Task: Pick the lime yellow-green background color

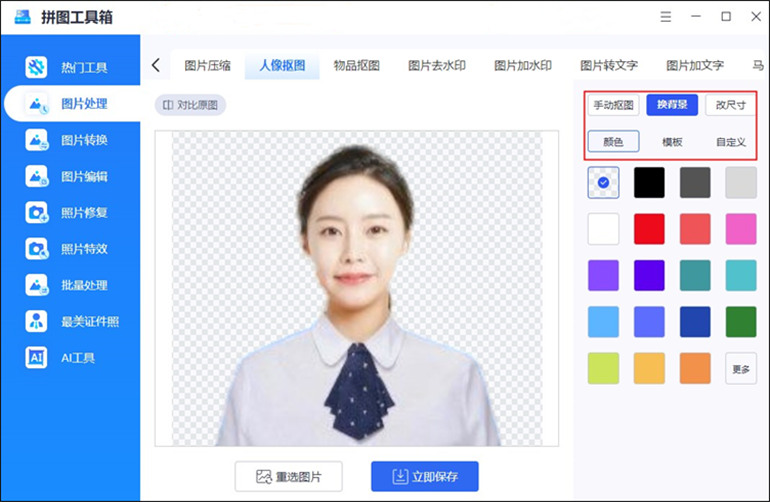Action: 604,368
